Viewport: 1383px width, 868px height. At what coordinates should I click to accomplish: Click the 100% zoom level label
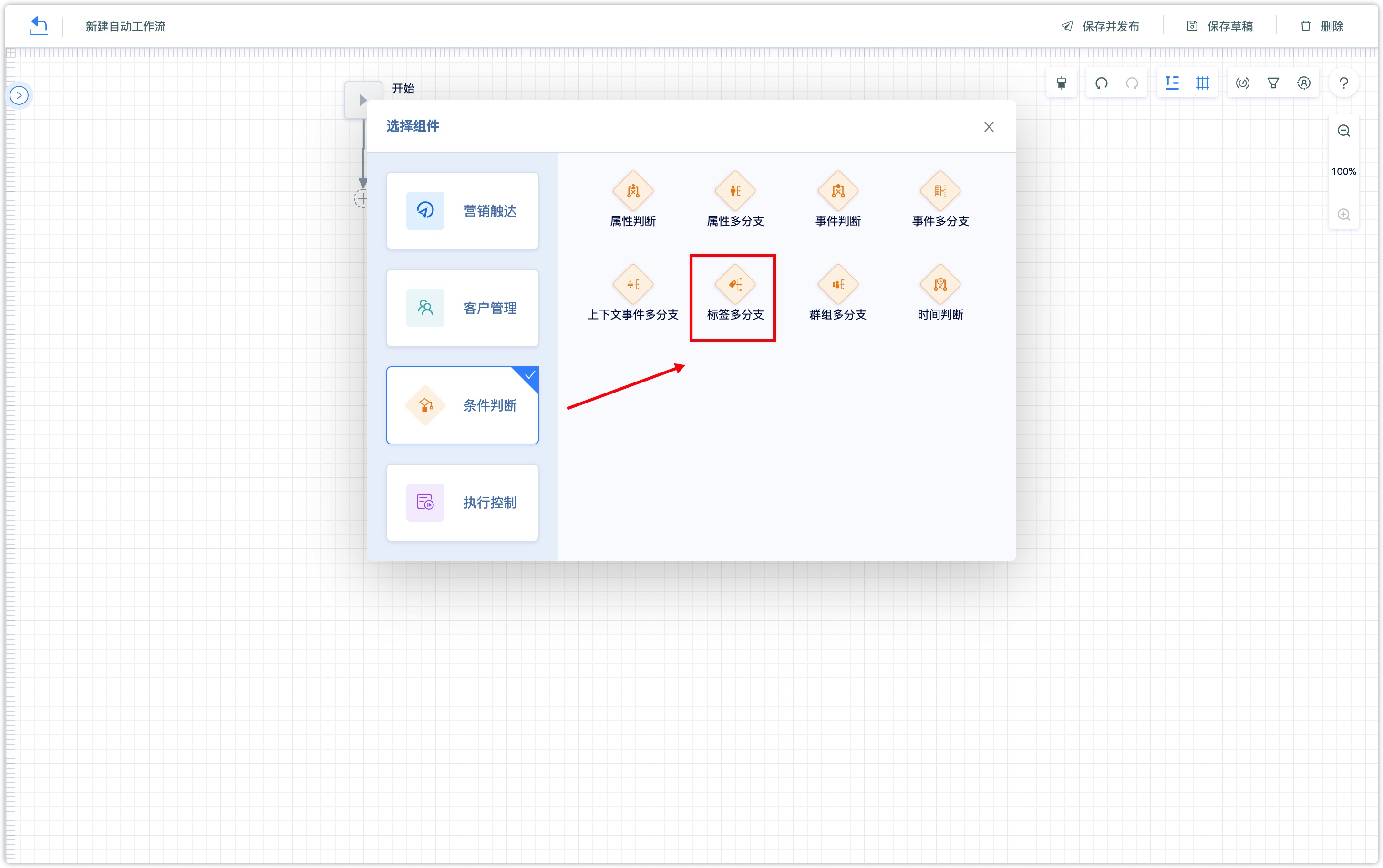tap(1343, 171)
